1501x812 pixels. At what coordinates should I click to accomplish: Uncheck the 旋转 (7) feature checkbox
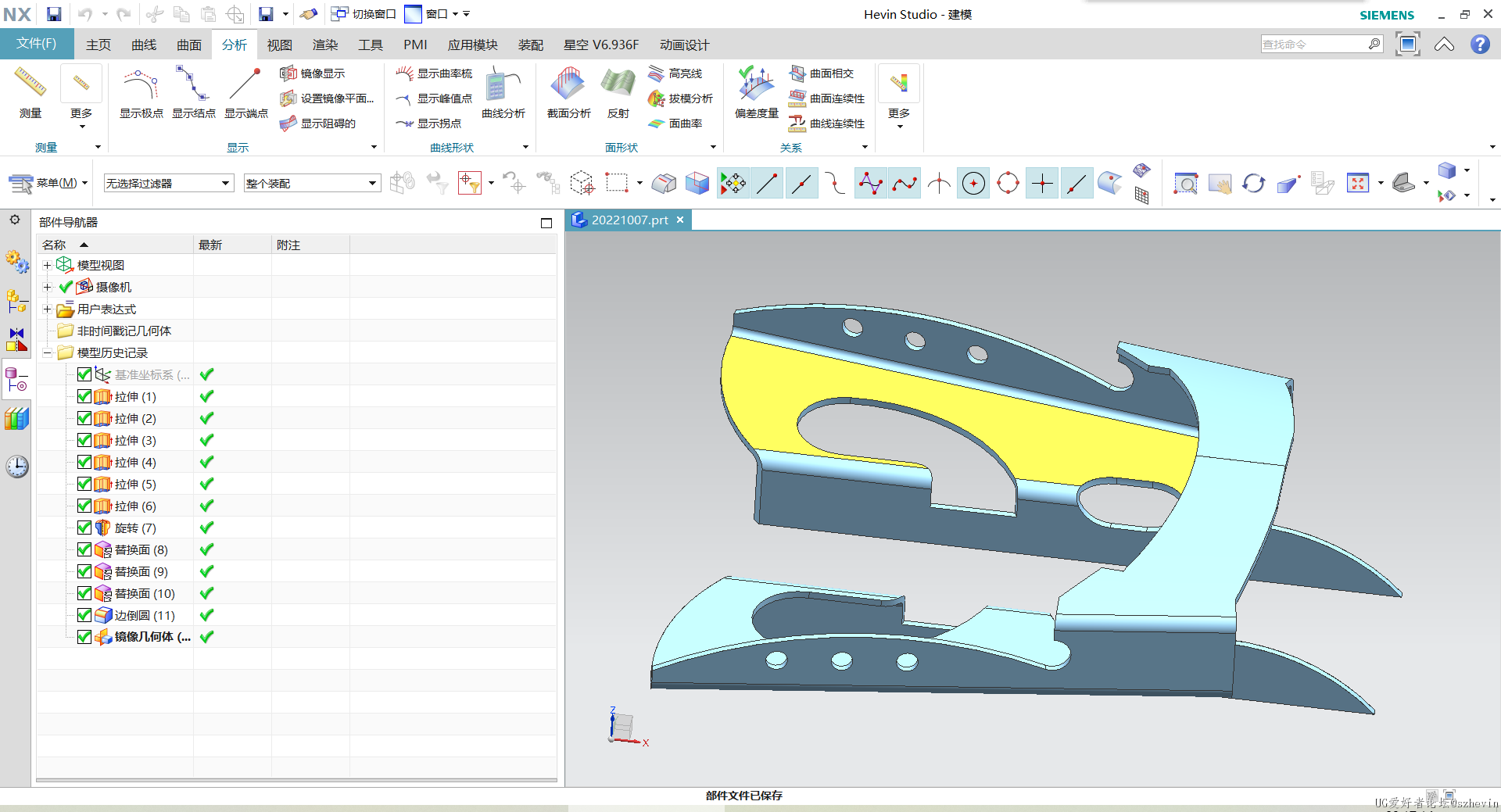click(x=84, y=528)
